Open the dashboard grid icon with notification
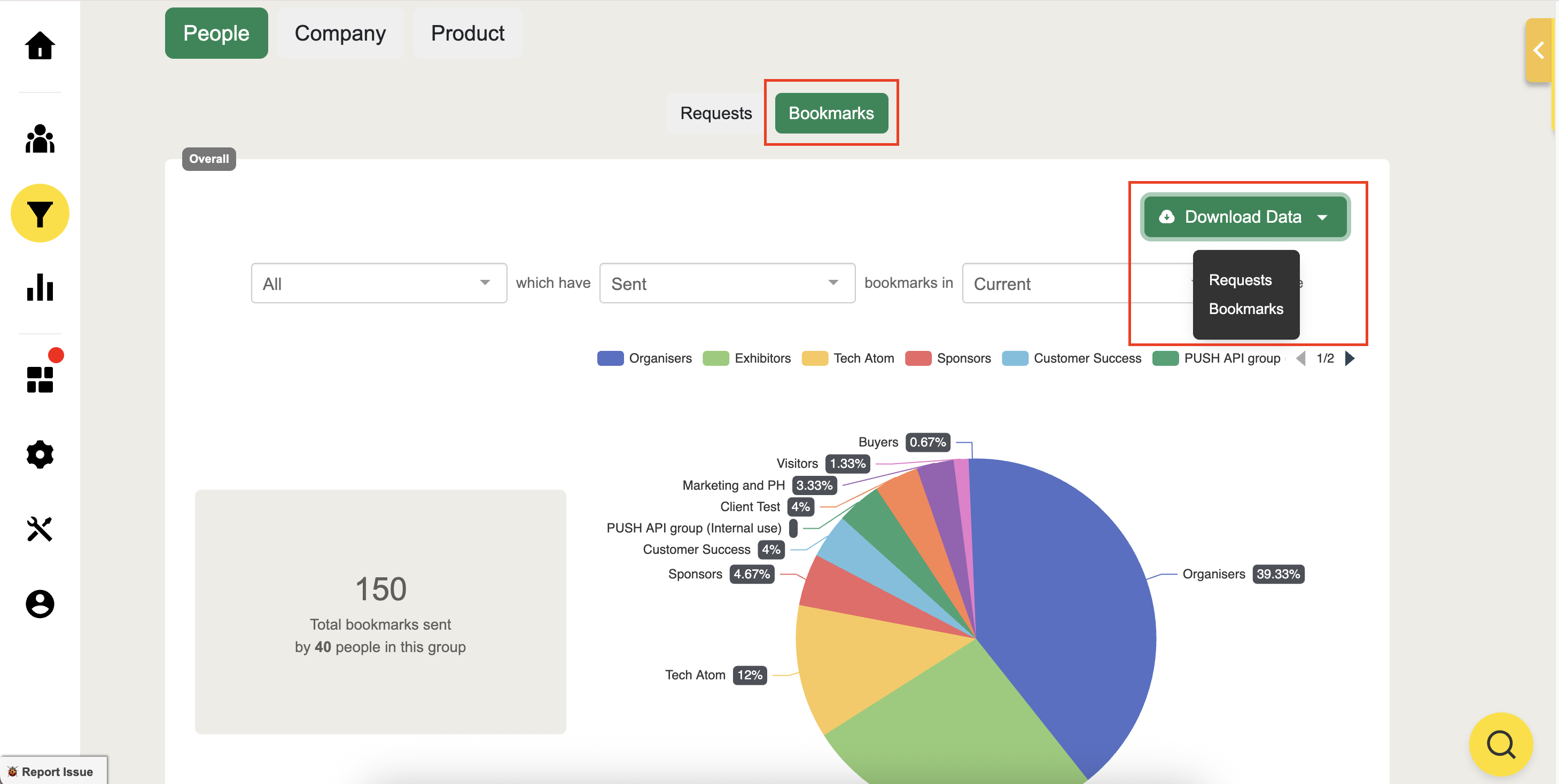Image resolution: width=1559 pixels, height=784 pixels. click(x=40, y=379)
